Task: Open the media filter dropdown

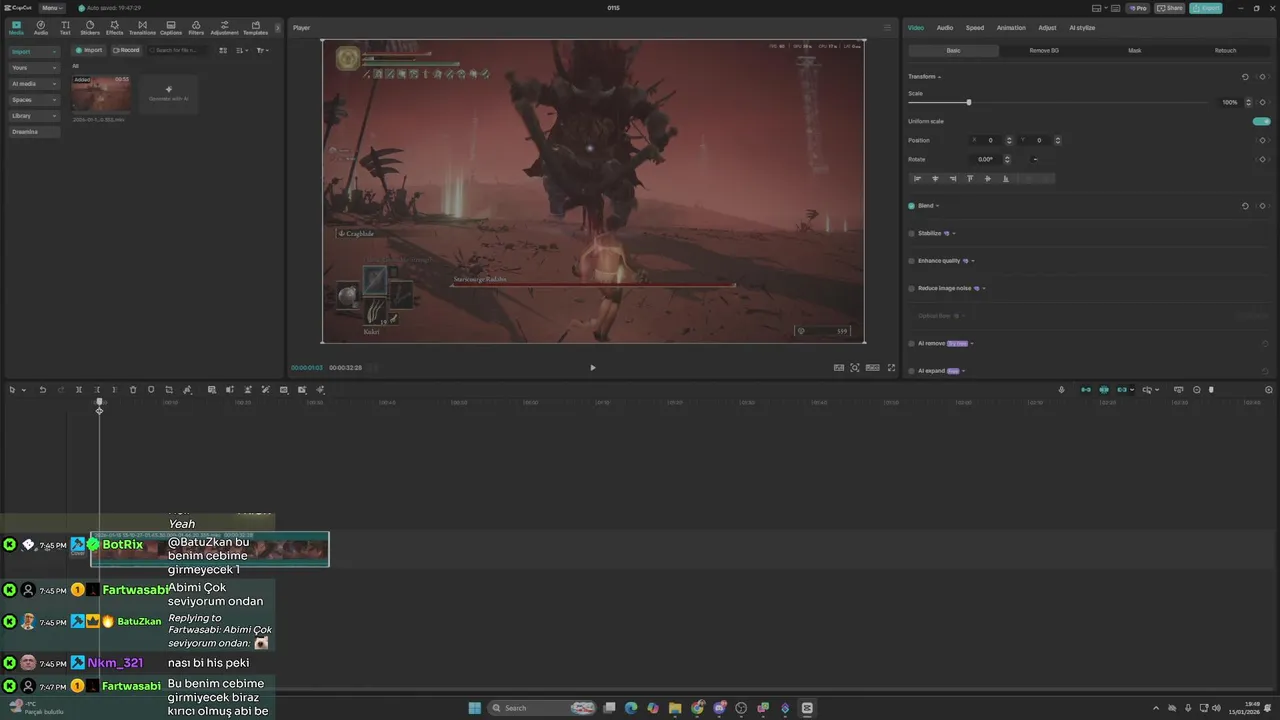Action: click(x=262, y=50)
